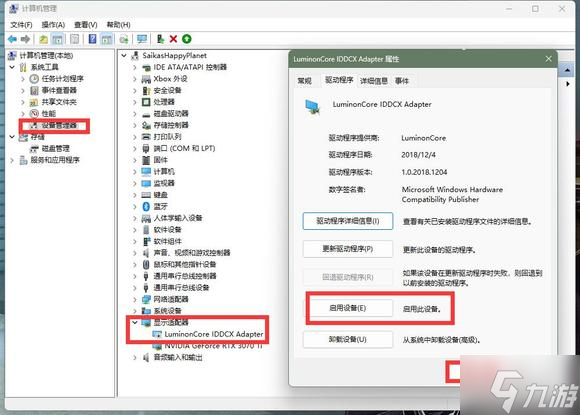This screenshot has height=415, width=580.
Task: Click the blue Help question-mark toolbar icon
Action: click(92, 39)
